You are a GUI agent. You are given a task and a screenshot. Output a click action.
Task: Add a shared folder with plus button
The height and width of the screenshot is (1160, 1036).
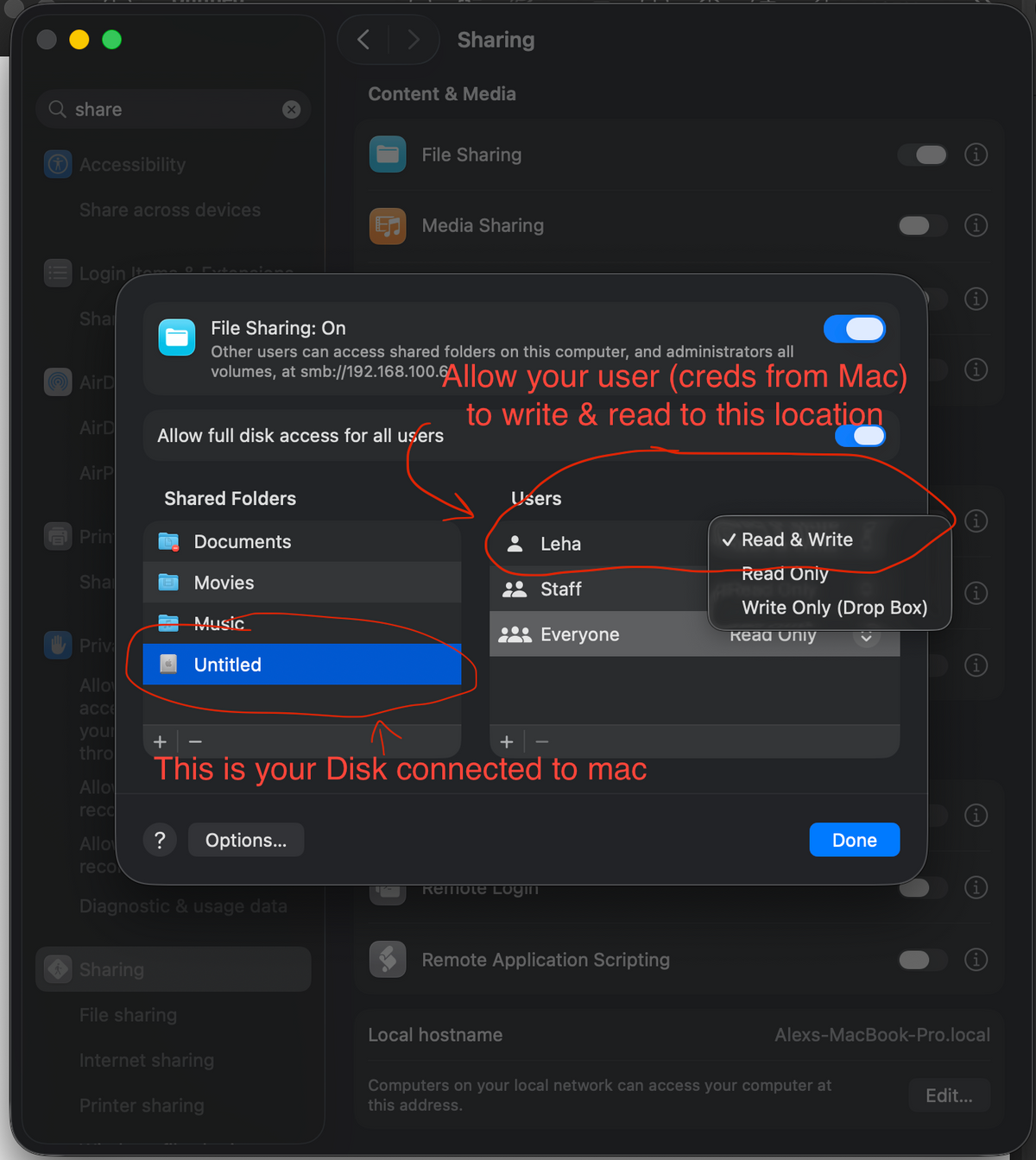[160, 741]
